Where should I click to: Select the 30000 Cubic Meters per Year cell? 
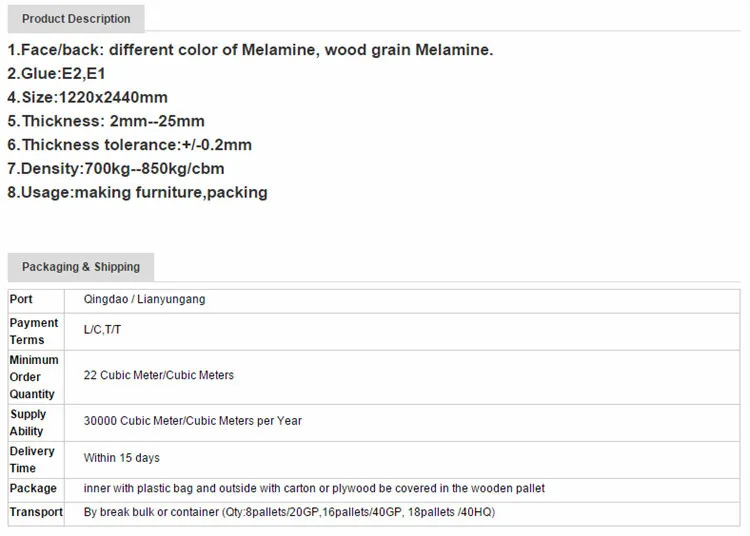click(192, 421)
